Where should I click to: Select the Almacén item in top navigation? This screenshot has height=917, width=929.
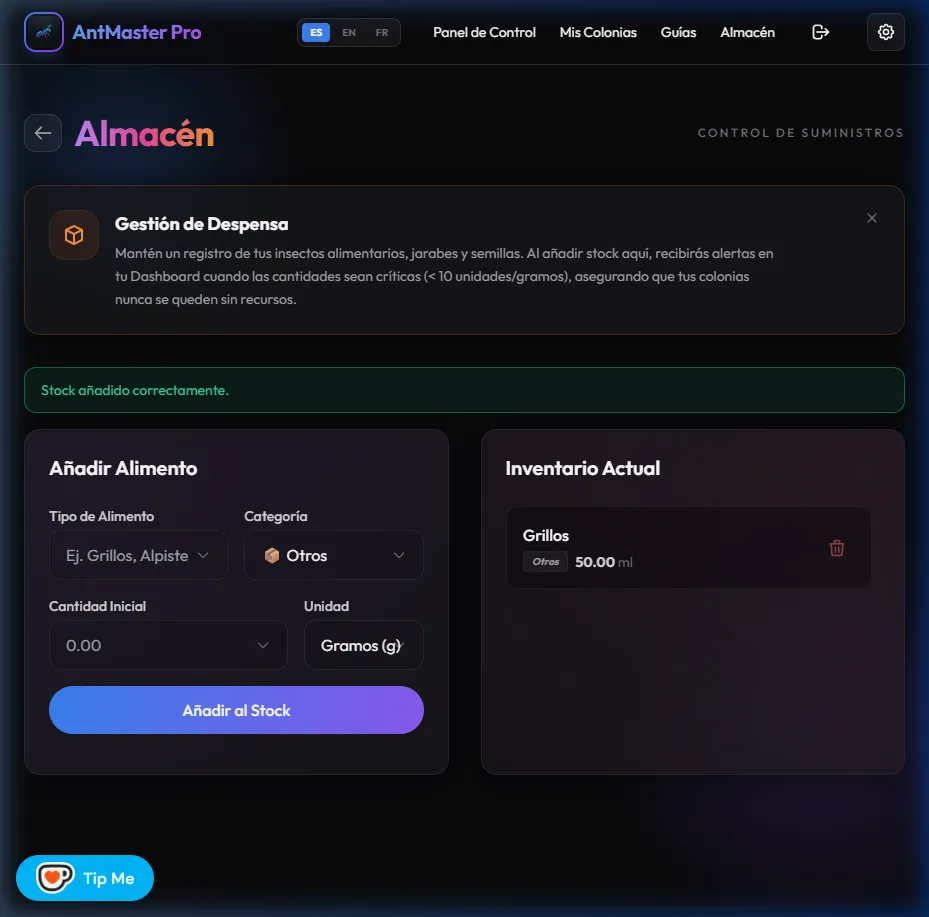[747, 33]
